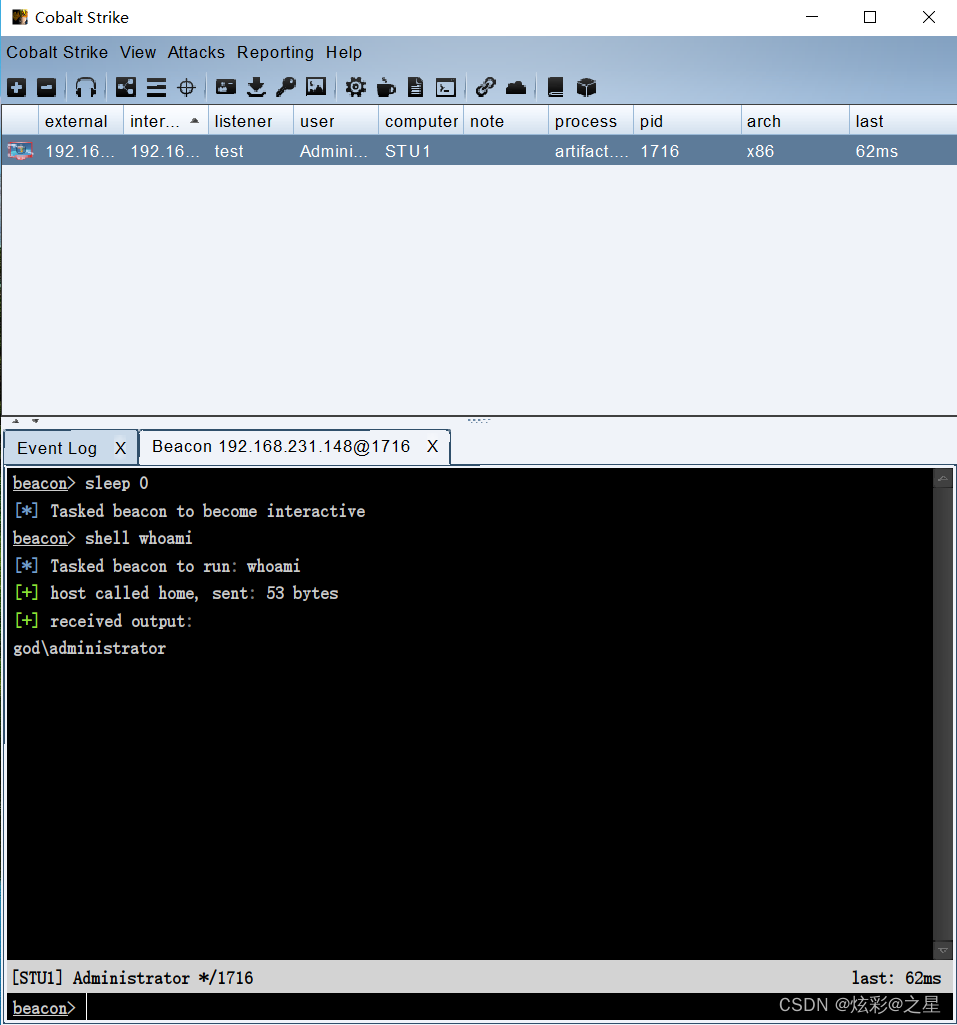Click the minus icon to disconnect from the team server
Image resolution: width=957 pixels, height=1025 pixels.
46,87
